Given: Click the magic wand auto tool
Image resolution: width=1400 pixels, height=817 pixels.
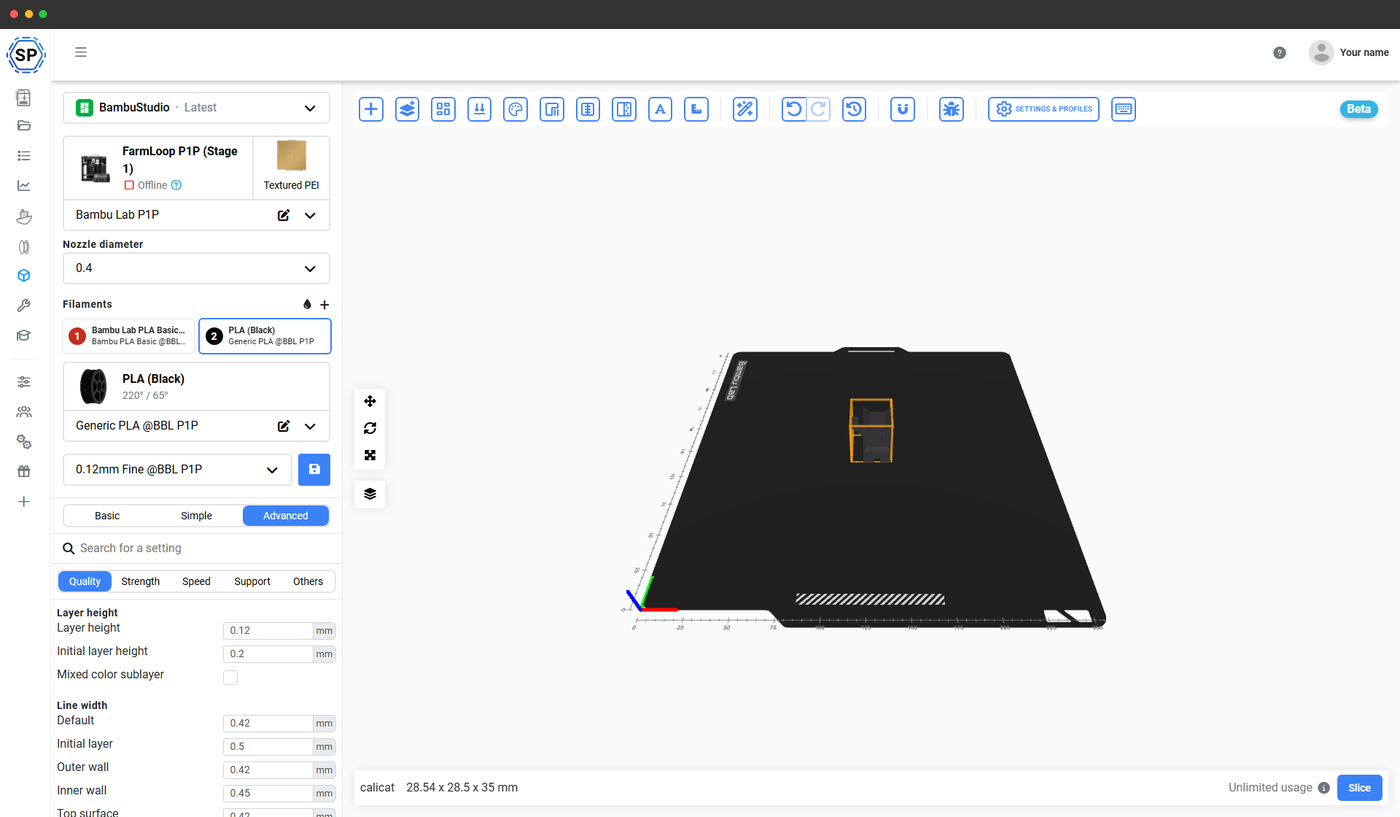Looking at the screenshot, I should coord(745,109).
